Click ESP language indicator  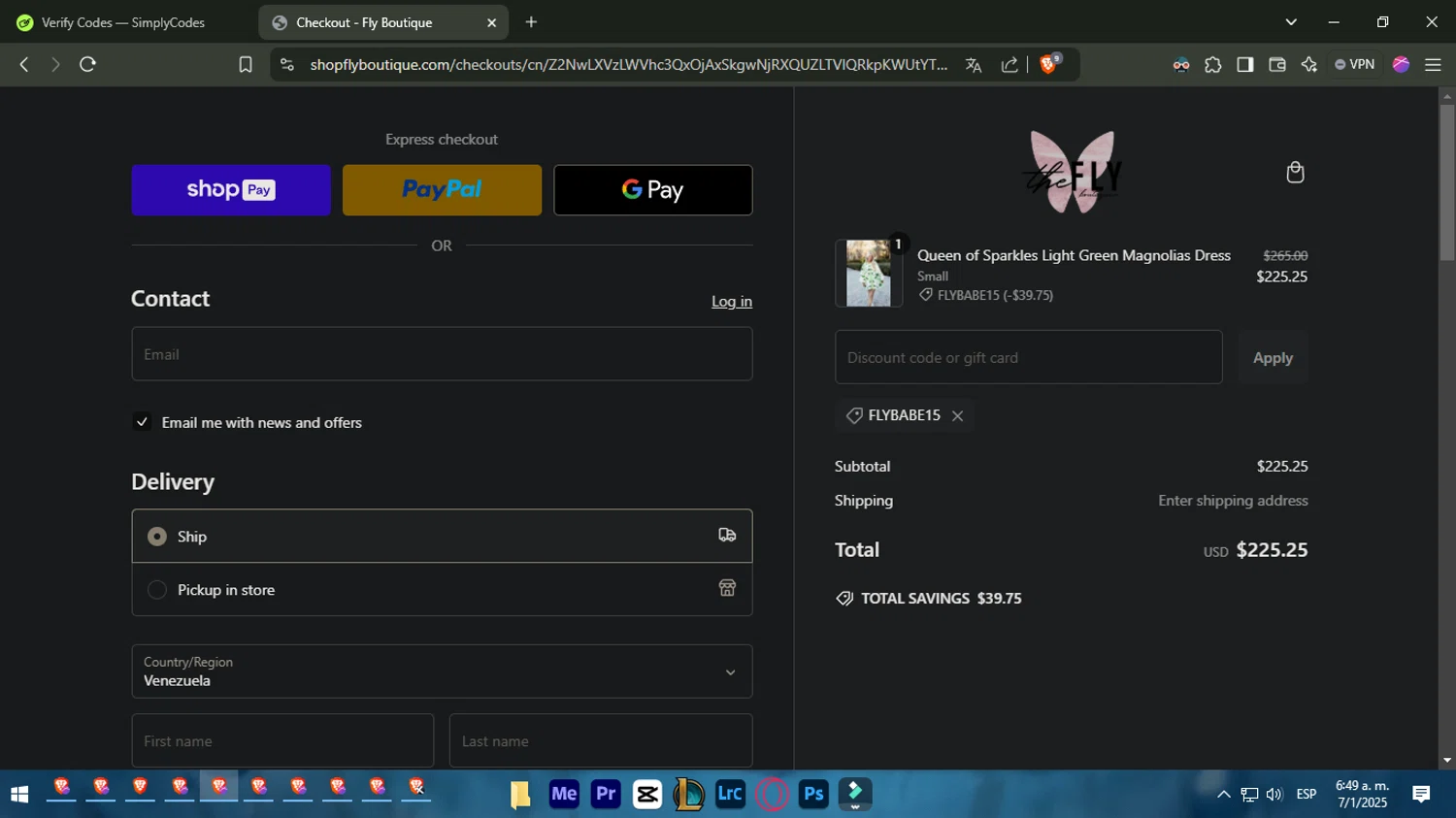[x=1307, y=795]
